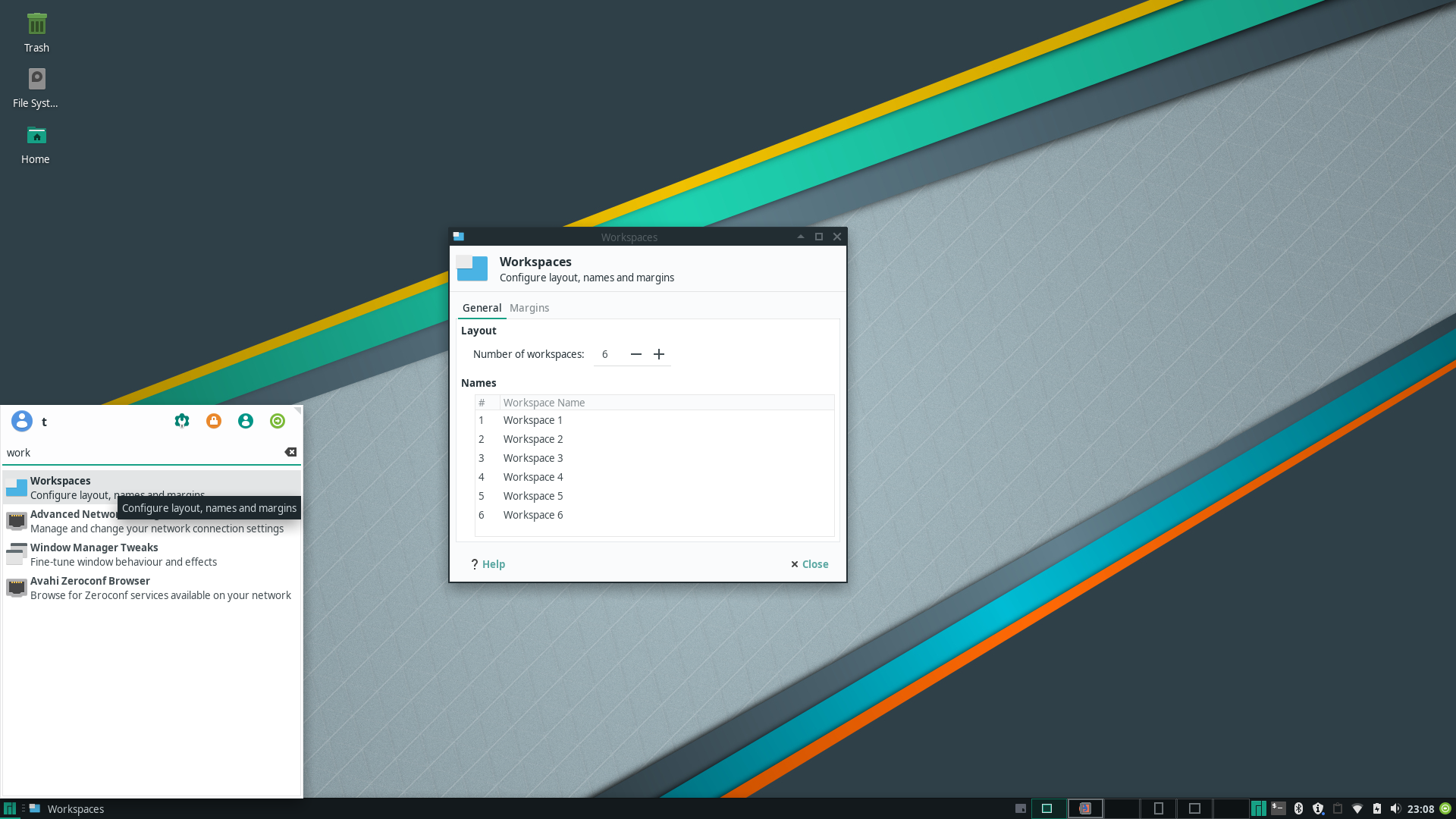Viewport: 1456px width, 819px height.
Task: Open the Trash desktop icon
Action: tap(36, 32)
